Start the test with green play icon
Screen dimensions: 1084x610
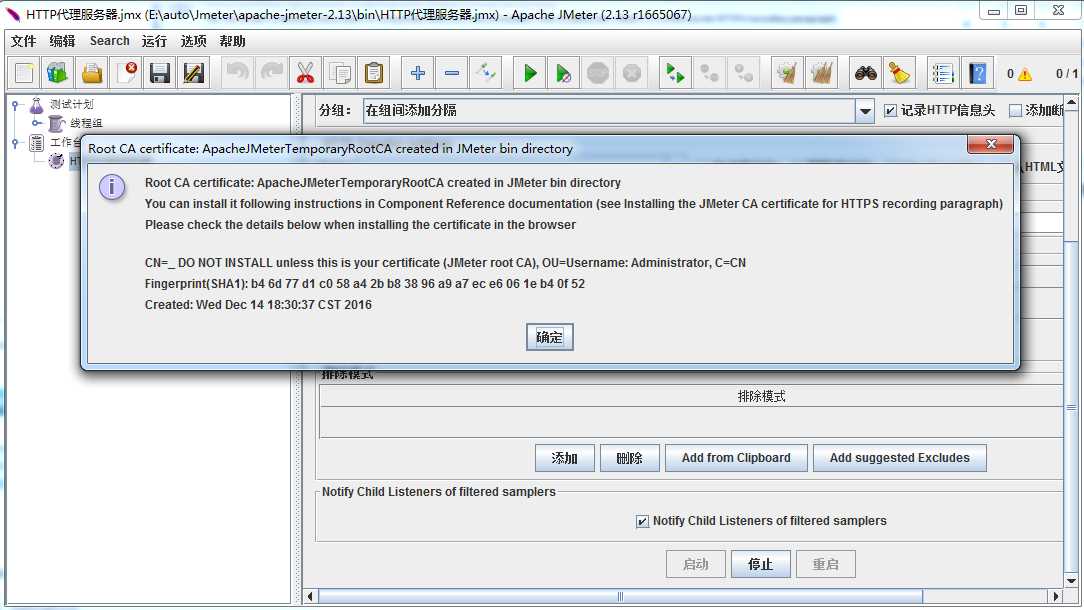530,73
